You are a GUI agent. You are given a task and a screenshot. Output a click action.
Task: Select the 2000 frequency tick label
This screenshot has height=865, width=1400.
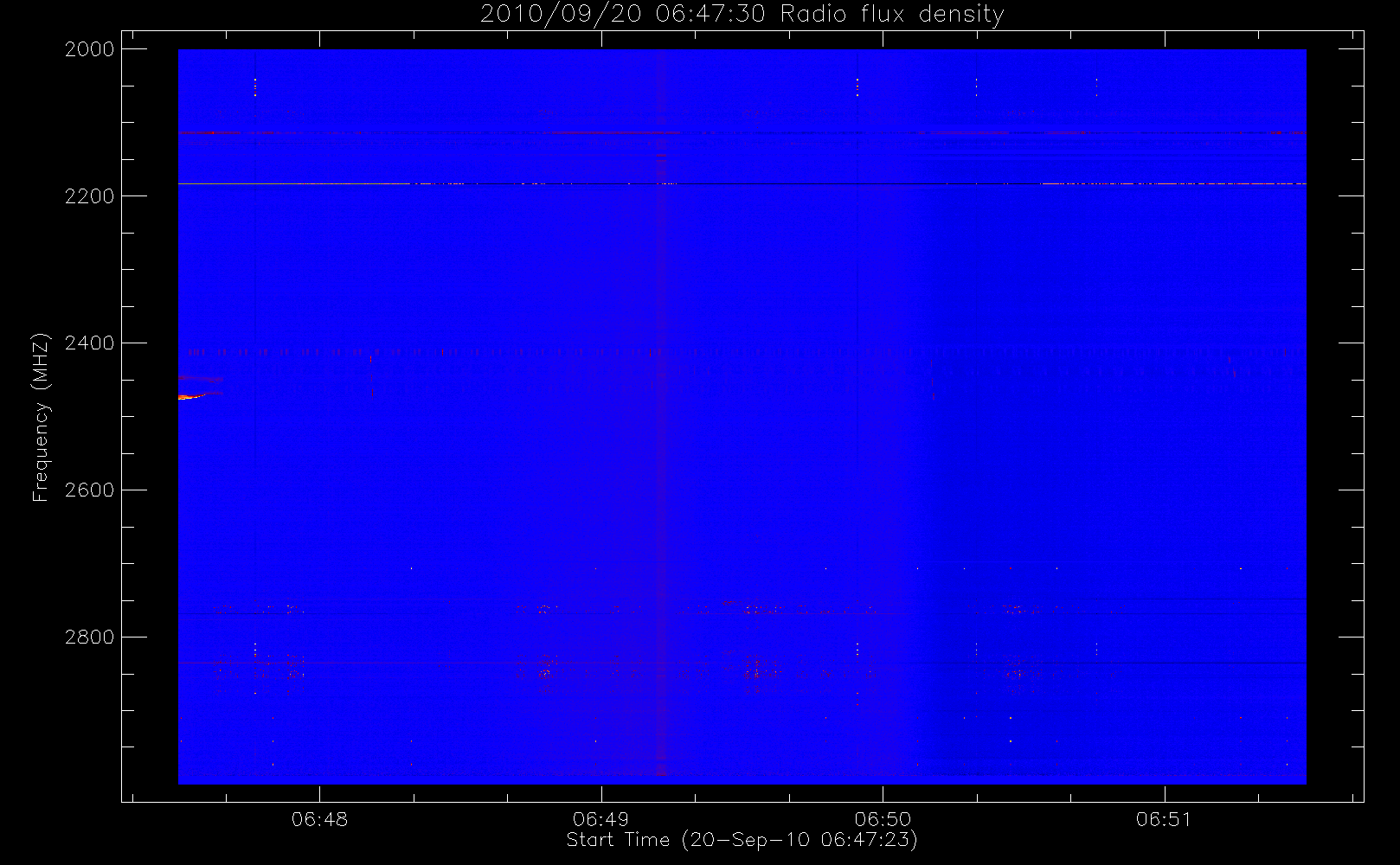click(90, 49)
